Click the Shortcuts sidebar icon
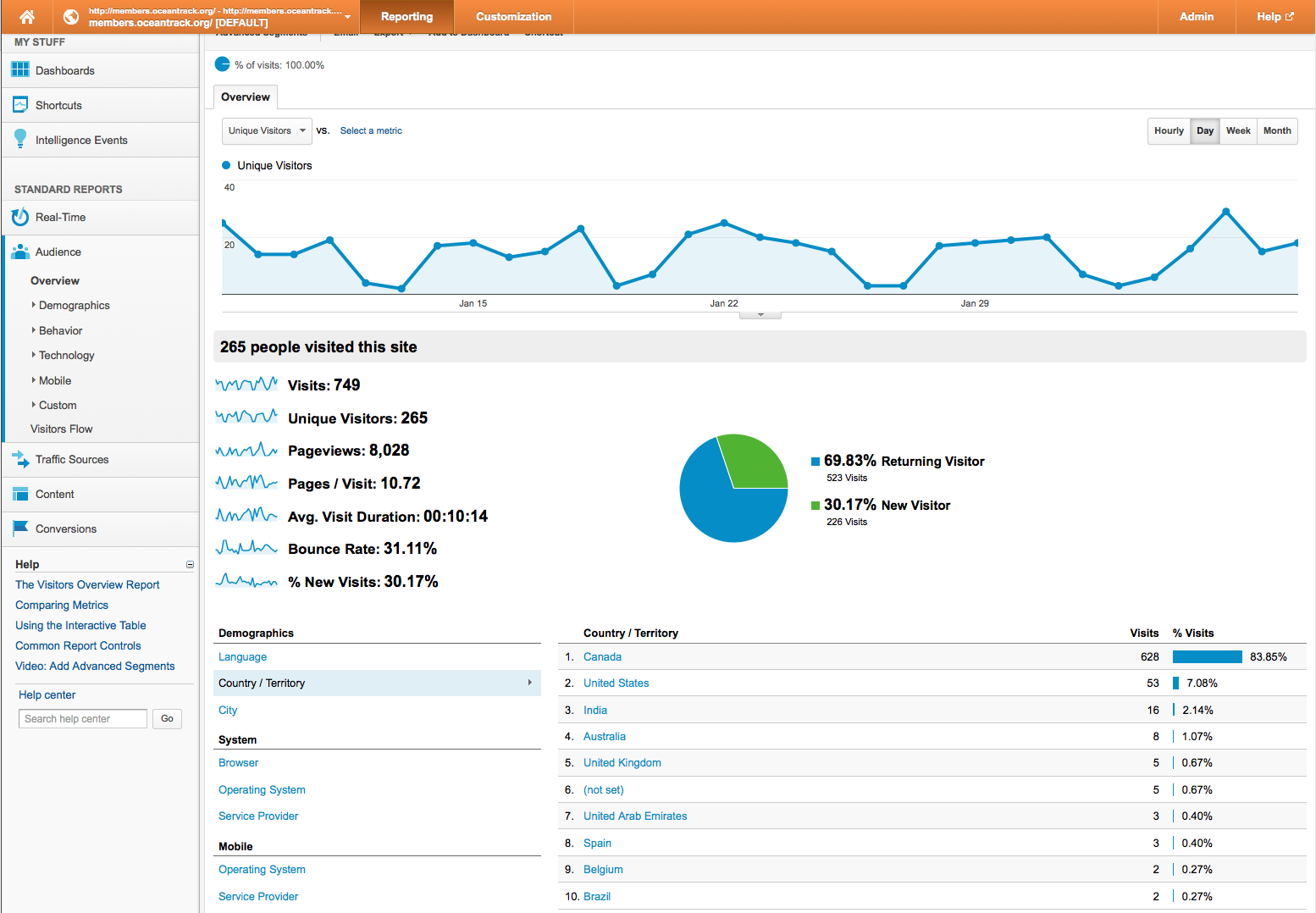Image resolution: width=1316 pixels, height=913 pixels. [x=20, y=105]
